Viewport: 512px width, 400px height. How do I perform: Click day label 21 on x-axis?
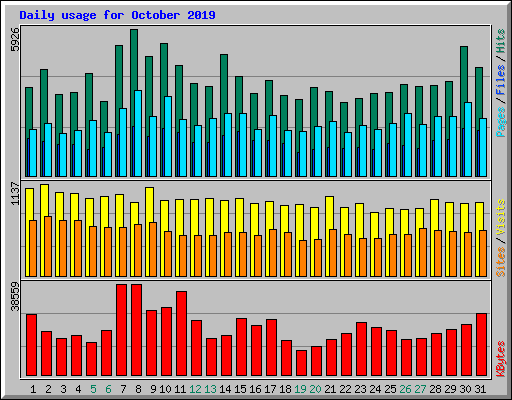tap(330, 389)
